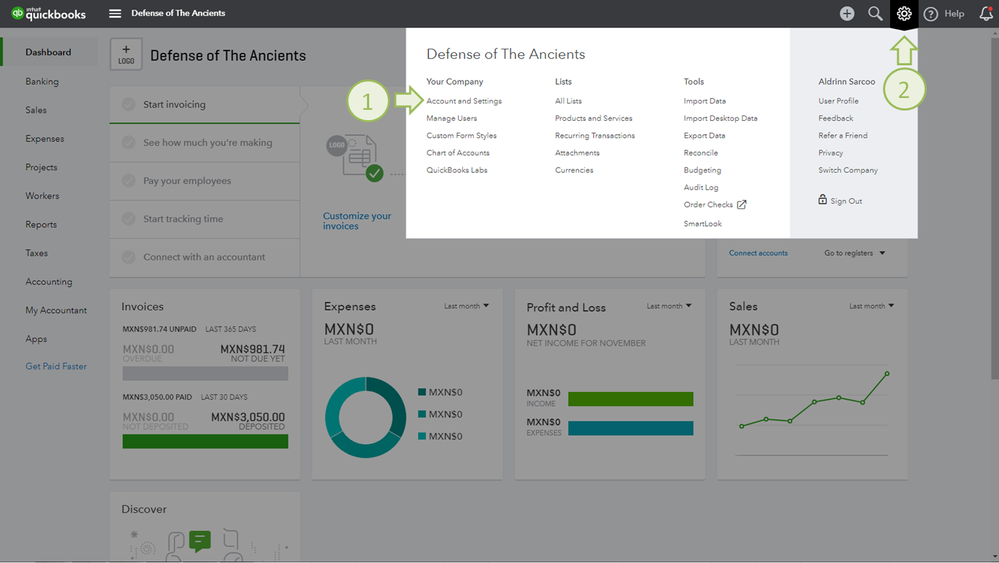Screen dimensions: 999x563
Task: Open Projects in the sidebar
Action: pyautogui.click(x=41, y=167)
